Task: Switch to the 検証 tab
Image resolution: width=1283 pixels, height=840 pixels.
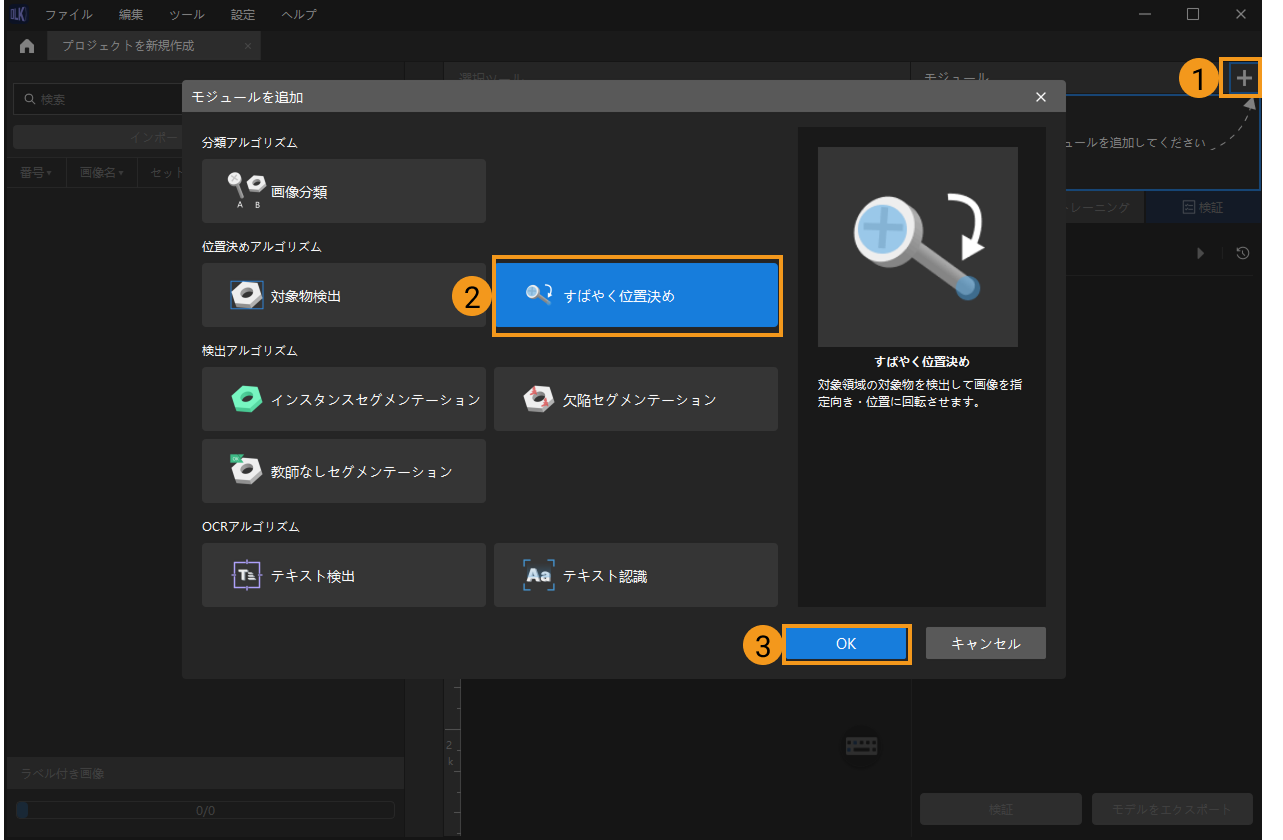Action: [1202, 207]
